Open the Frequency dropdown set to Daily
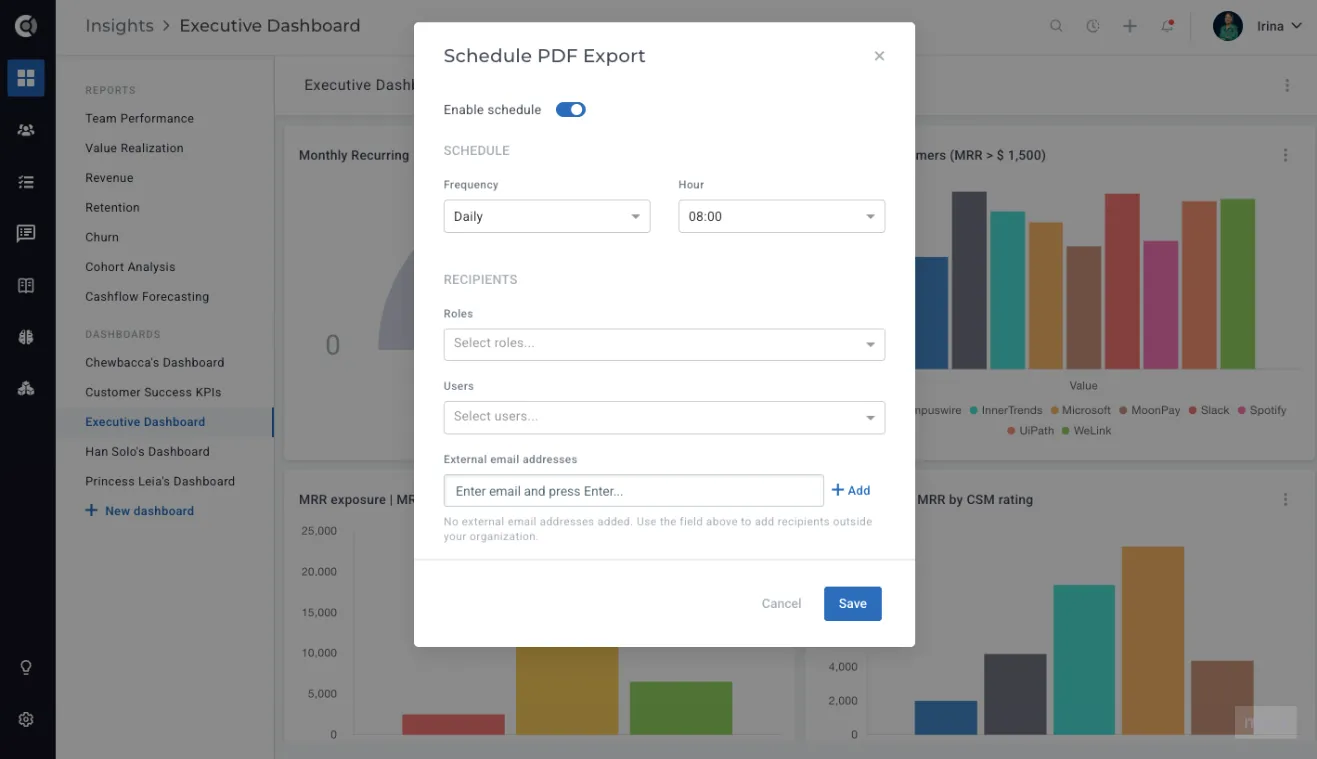Viewport: 1317px width, 759px height. click(x=547, y=216)
